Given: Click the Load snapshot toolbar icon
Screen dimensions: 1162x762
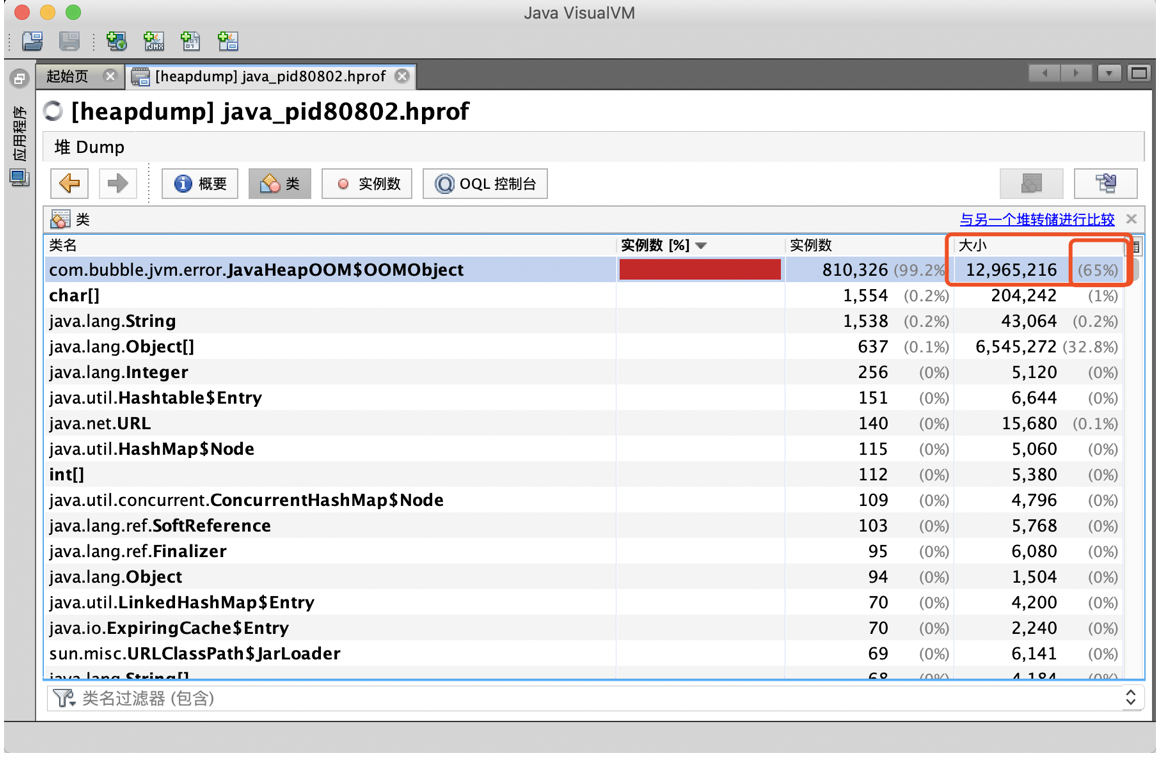Looking at the screenshot, I should (x=33, y=41).
